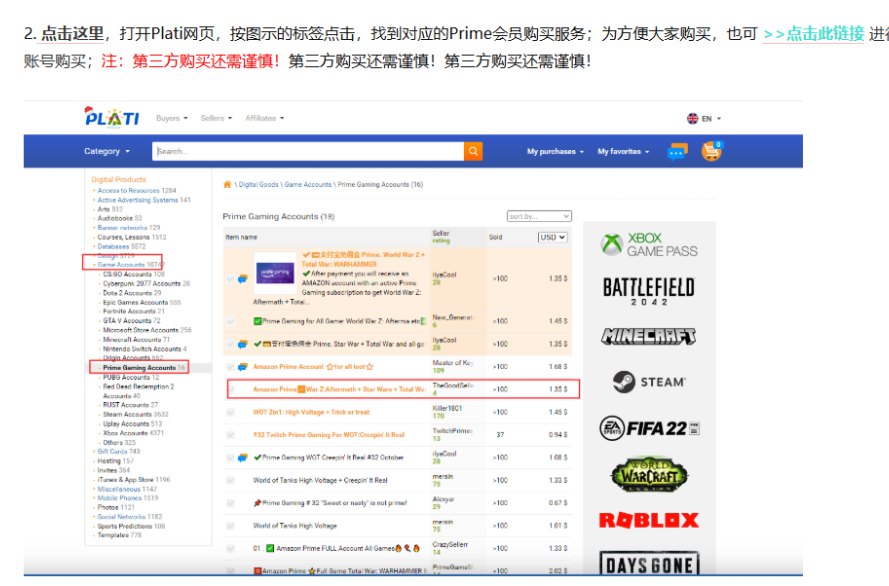Select Steam Accounts category
The height and width of the screenshot is (586, 889).
click(127, 414)
